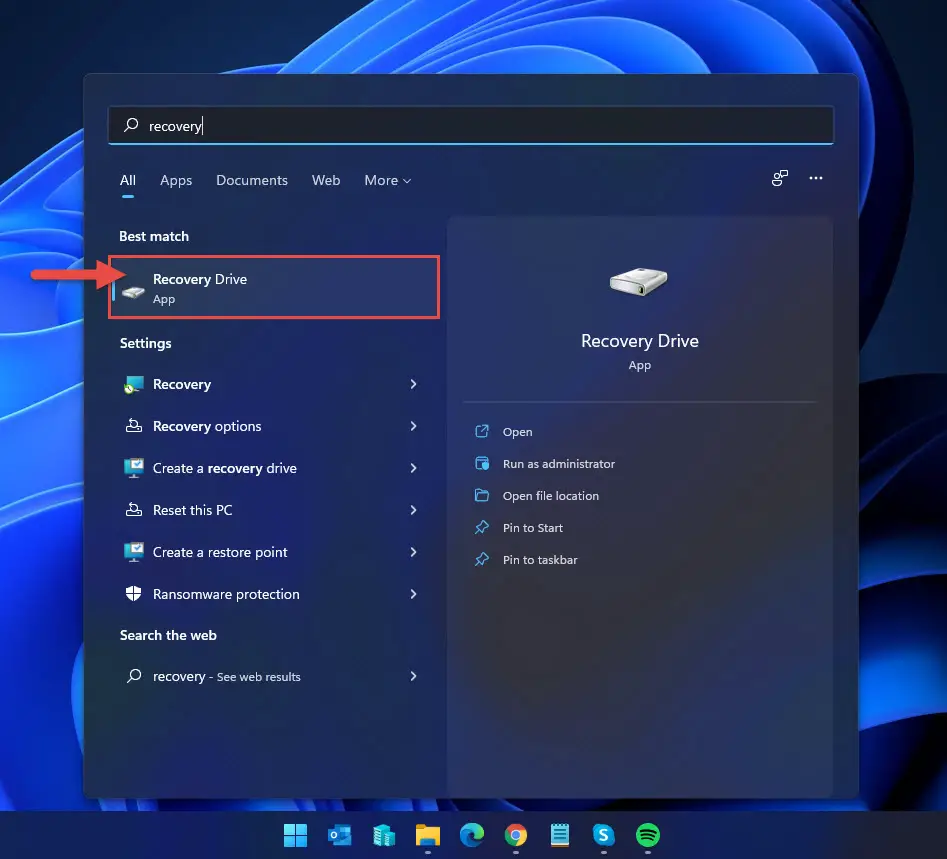Expand the More dropdown filter
Image resolution: width=947 pixels, height=859 pixels.
pyautogui.click(x=387, y=180)
